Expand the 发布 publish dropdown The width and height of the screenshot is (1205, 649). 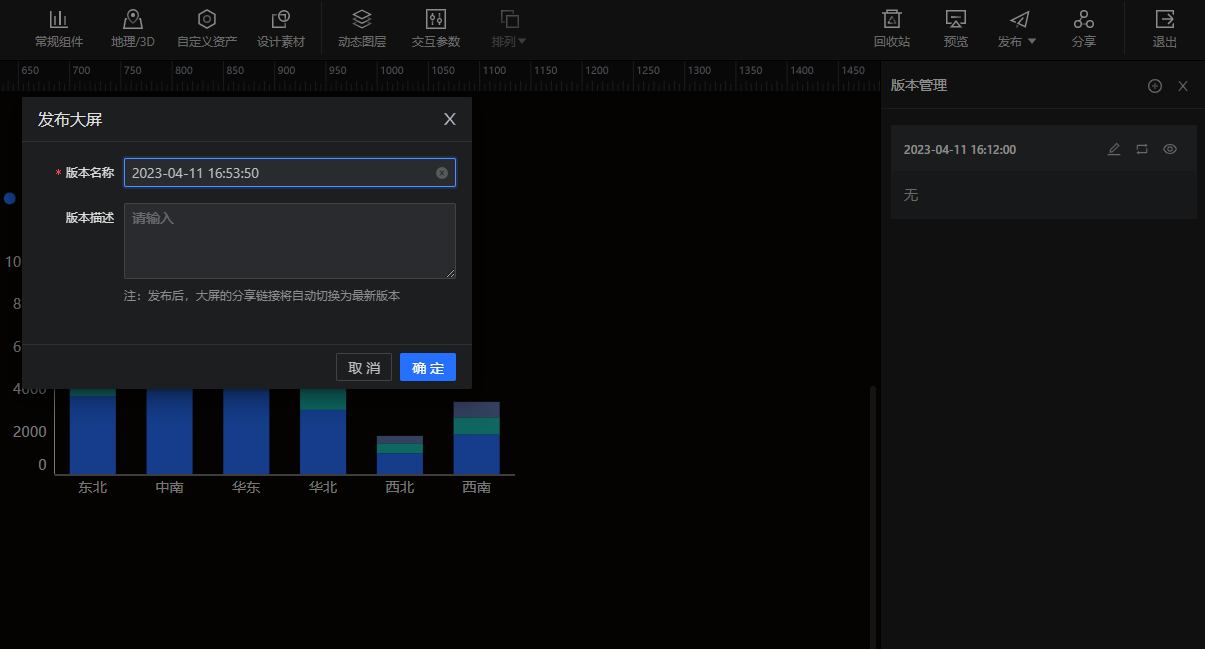(1018, 28)
